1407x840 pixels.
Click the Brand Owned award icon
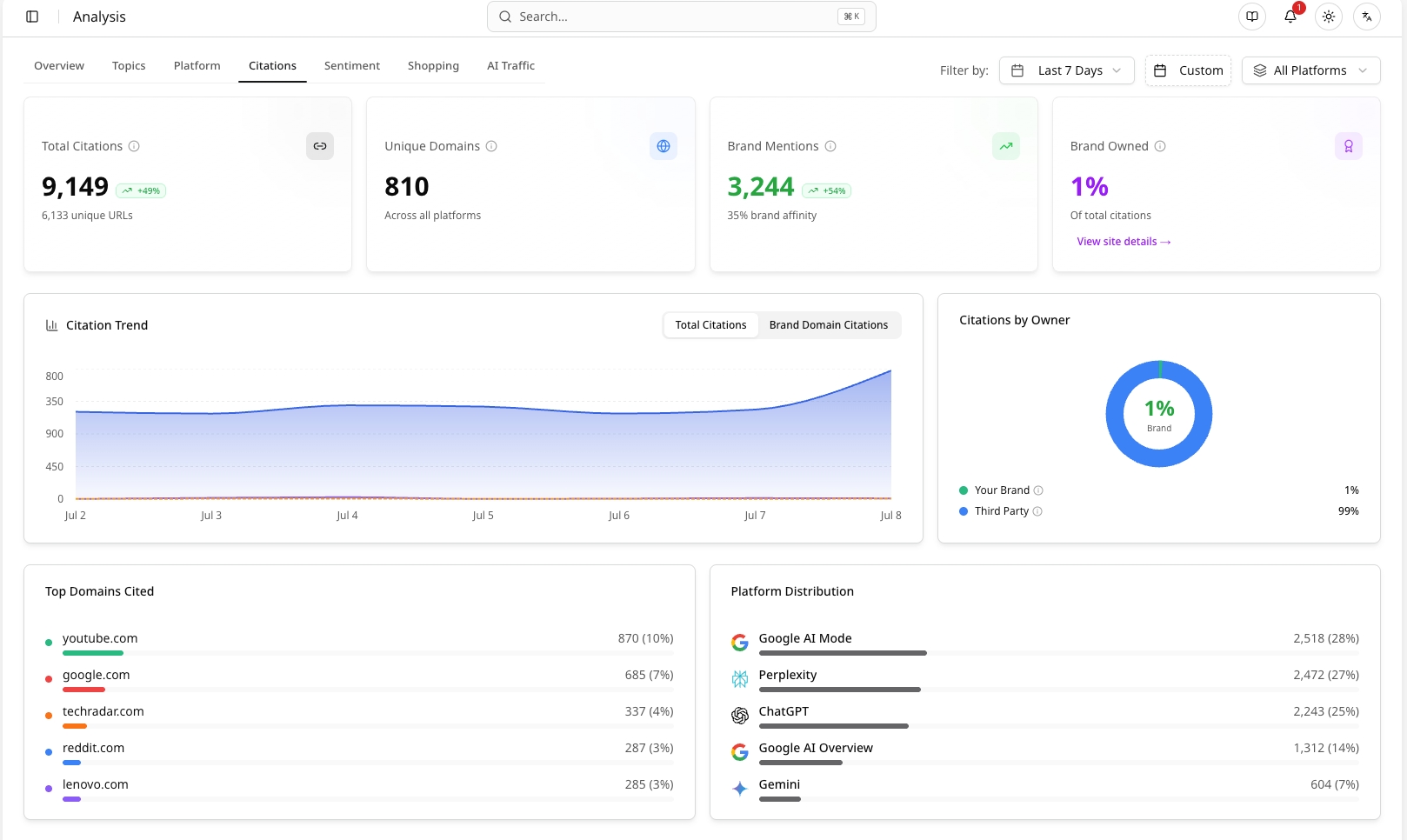pyautogui.click(x=1349, y=146)
